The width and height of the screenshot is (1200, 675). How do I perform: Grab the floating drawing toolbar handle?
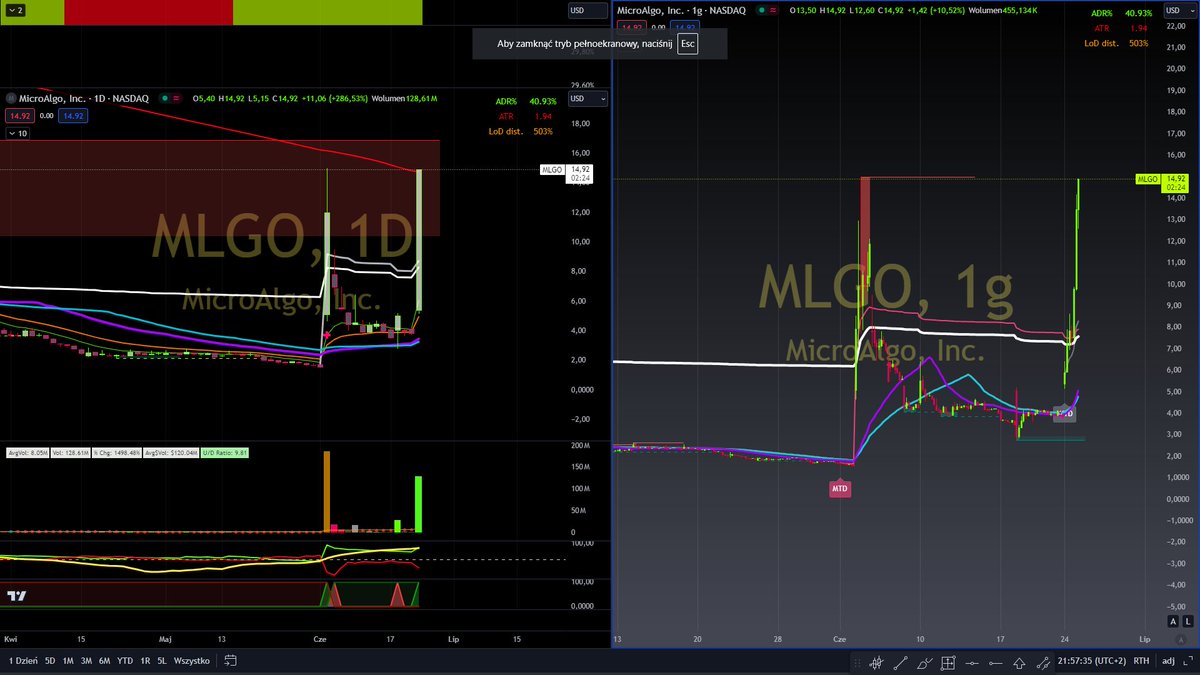pos(858,662)
